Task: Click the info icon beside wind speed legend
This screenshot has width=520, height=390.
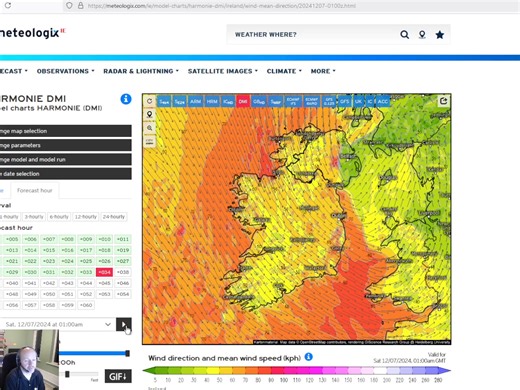Action: [x=309, y=357]
